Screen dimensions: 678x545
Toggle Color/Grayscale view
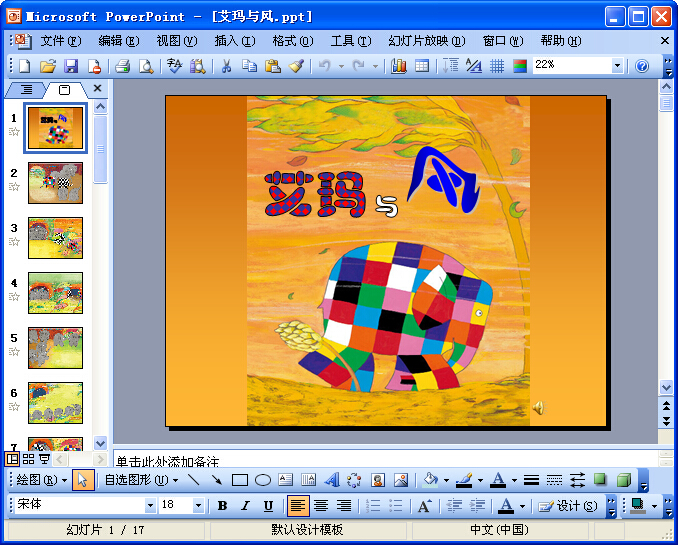point(520,66)
